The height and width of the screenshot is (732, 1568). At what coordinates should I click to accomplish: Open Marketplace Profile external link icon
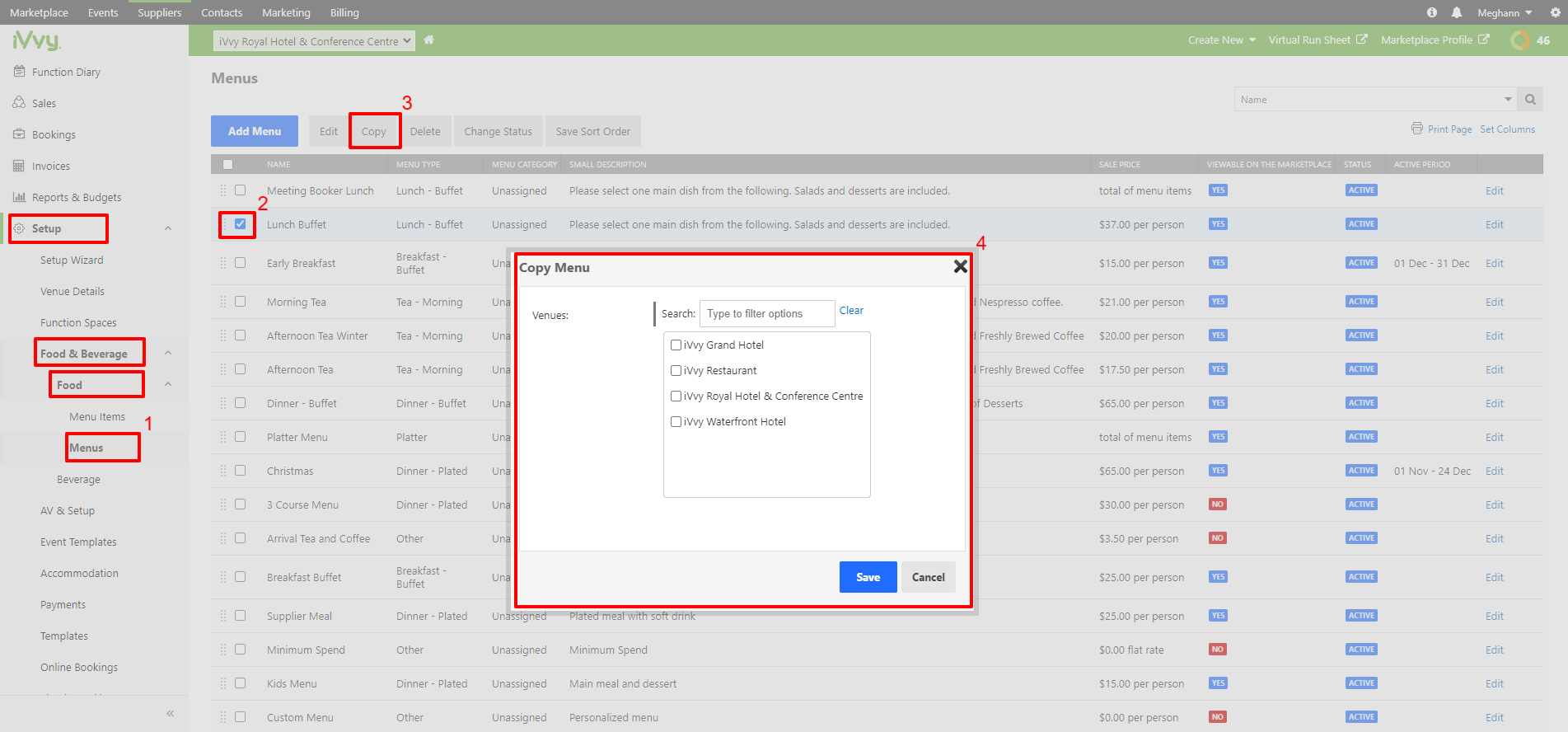(x=1484, y=40)
